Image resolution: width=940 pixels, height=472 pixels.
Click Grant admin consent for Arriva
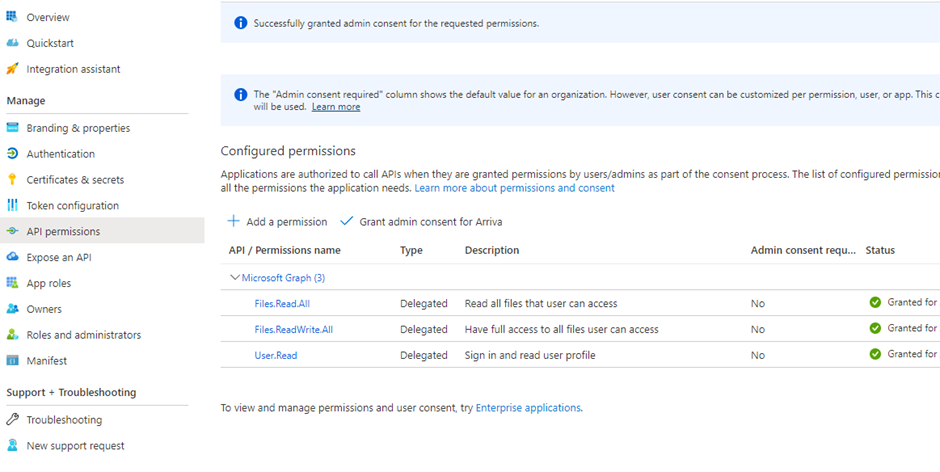tap(421, 221)
